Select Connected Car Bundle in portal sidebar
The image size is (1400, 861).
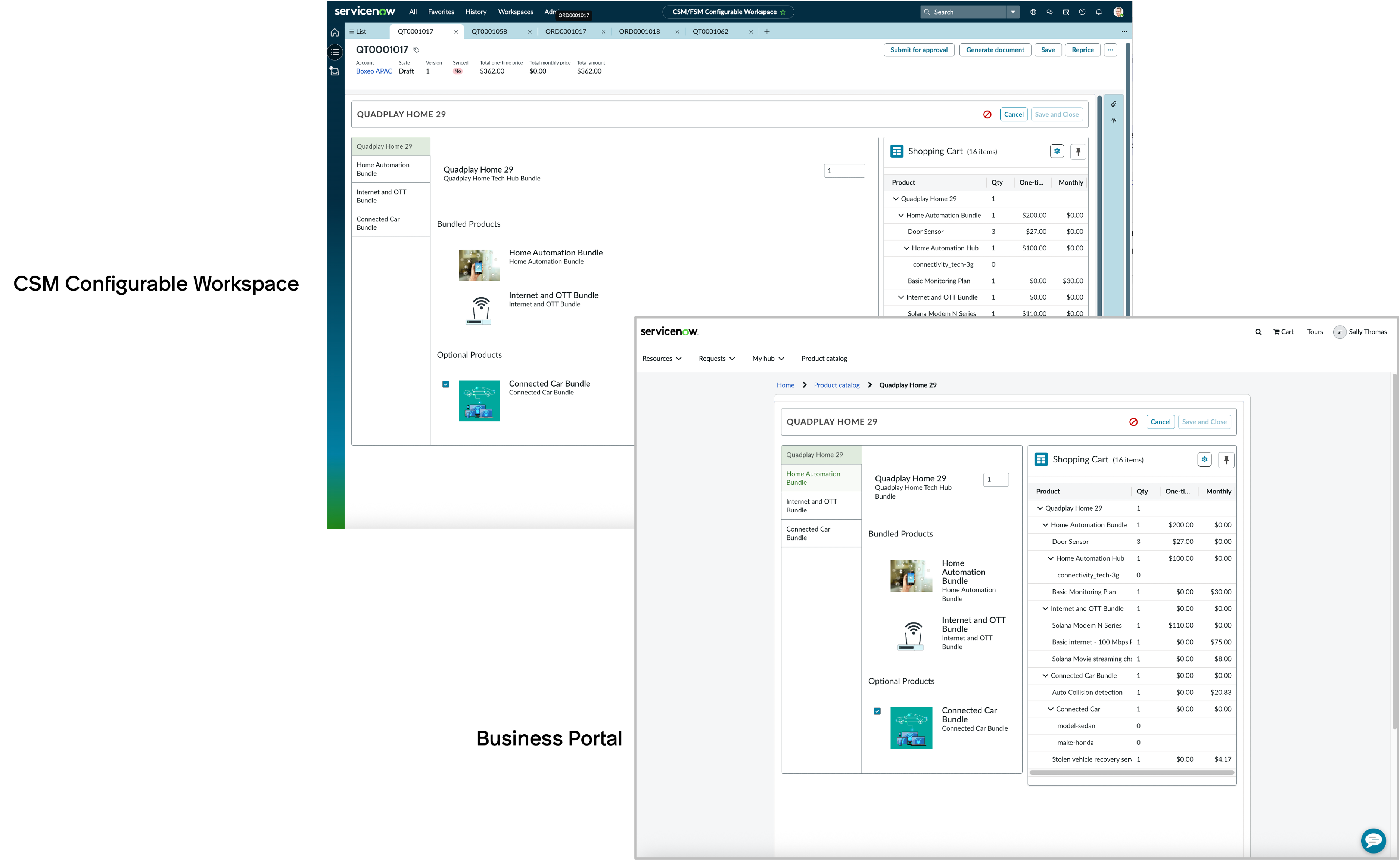pos(821,533)
